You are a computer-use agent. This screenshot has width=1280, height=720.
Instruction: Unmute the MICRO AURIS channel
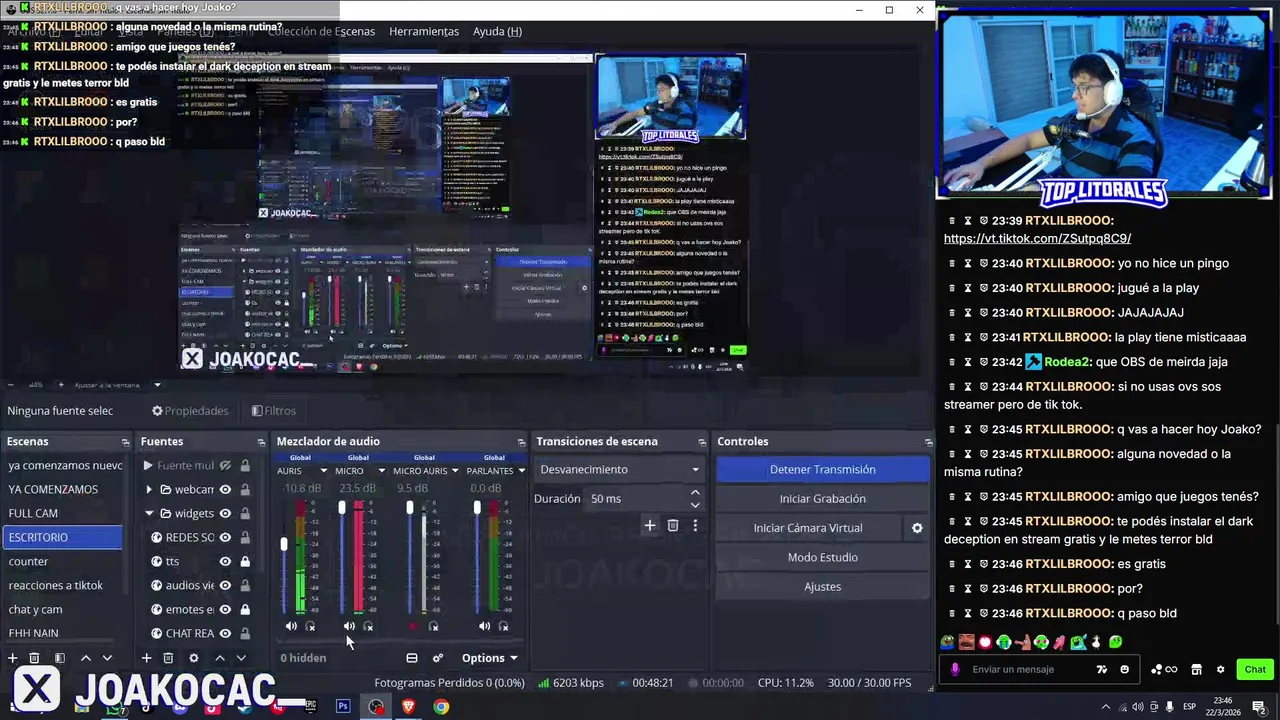pos(413,626)
